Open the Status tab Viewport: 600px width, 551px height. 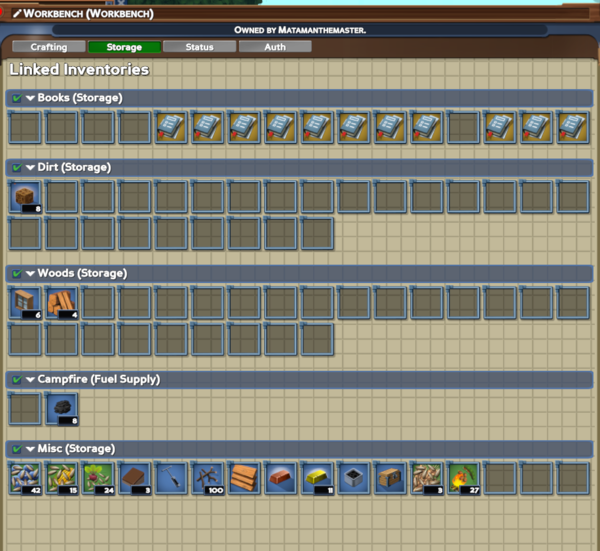[x=199, y=47]
